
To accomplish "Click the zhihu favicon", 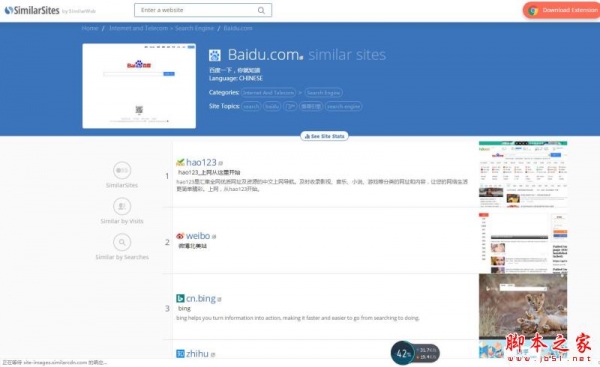I will 180,354.
